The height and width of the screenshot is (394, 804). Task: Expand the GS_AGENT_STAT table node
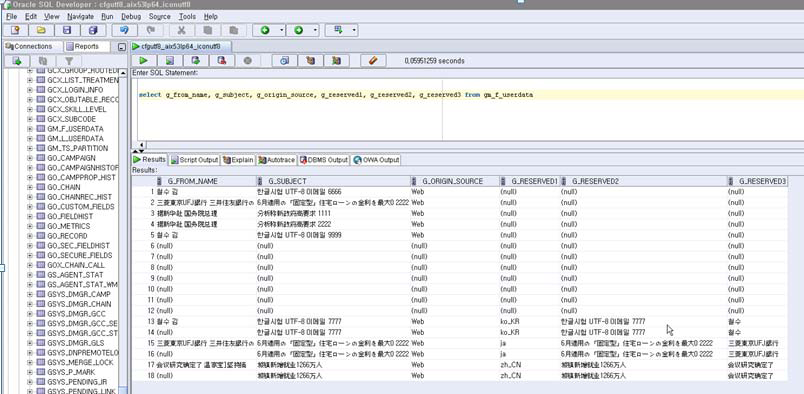[30, 275]
